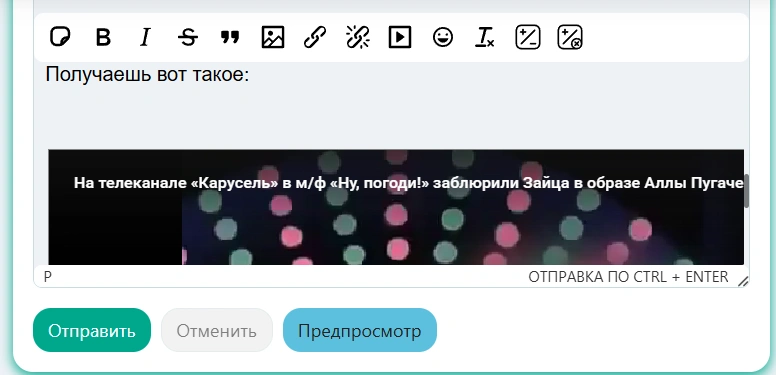Image resolution: width=776 pixels, height=375 pixels.
Task: Insert an image via toolbar icon
Action: [273, 37]
